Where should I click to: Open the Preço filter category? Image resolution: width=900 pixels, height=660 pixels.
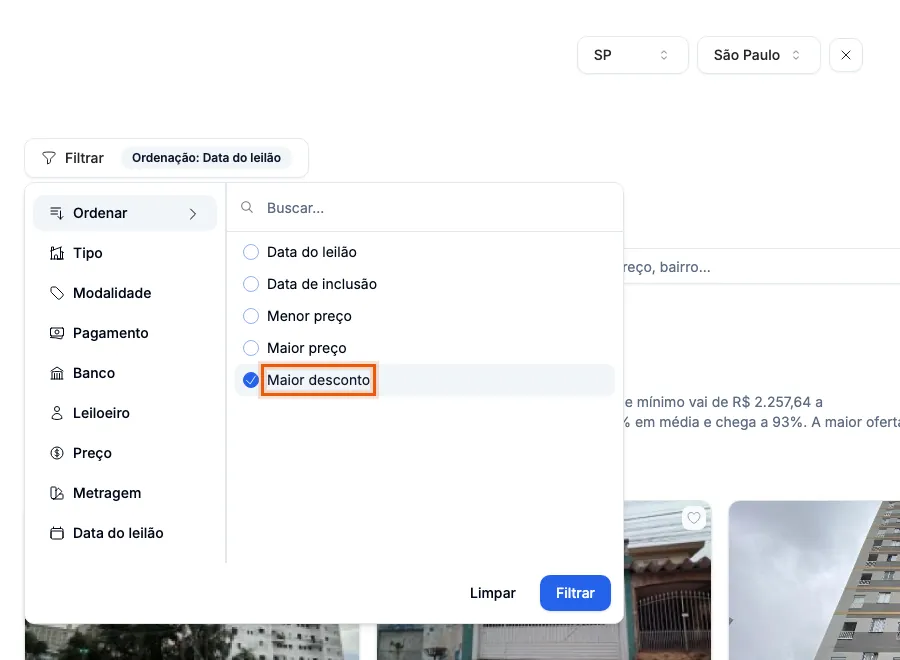click(125, 453)
